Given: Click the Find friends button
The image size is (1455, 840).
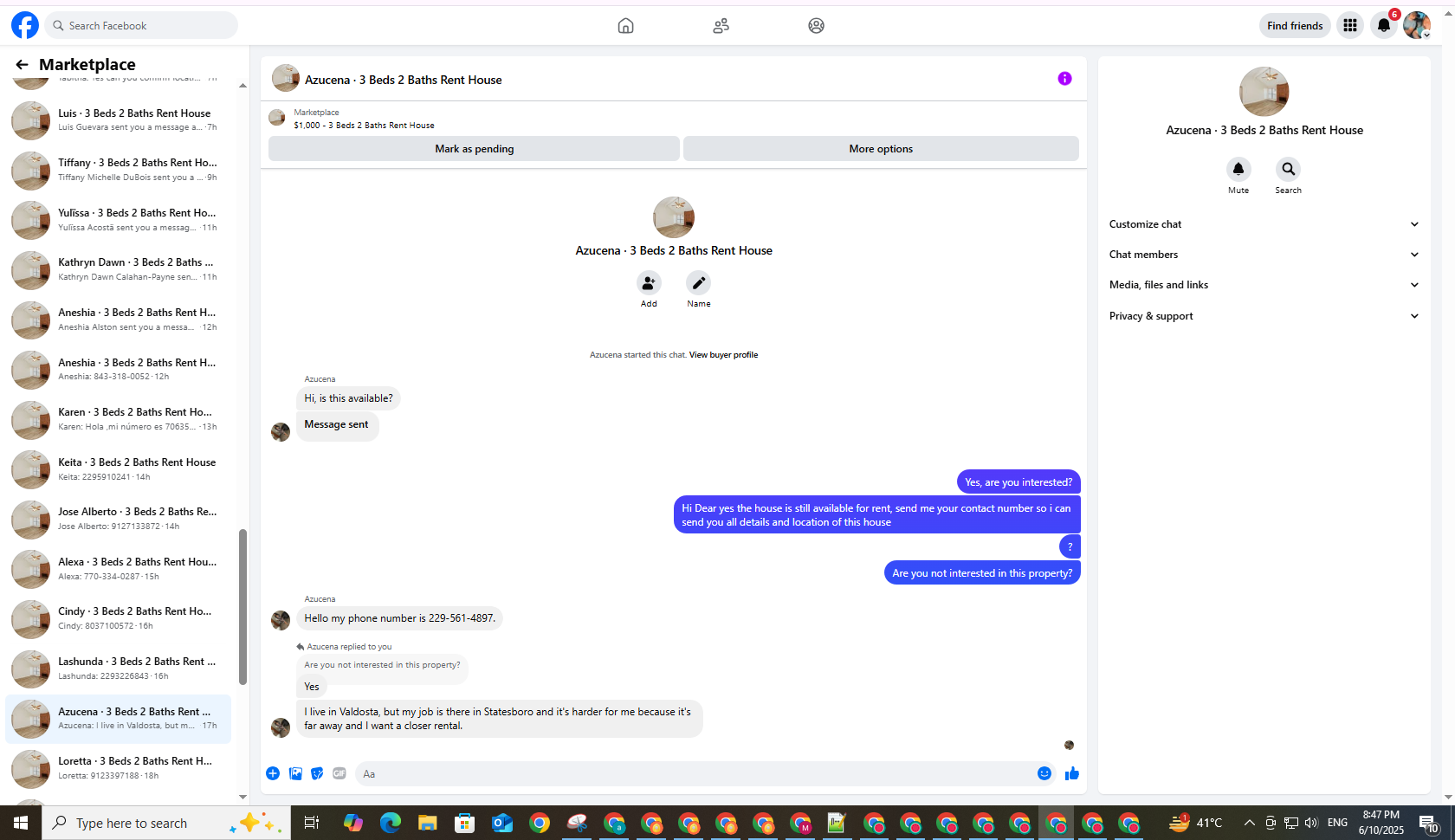Looking at the screenshot, I should tap(1295, 25).
